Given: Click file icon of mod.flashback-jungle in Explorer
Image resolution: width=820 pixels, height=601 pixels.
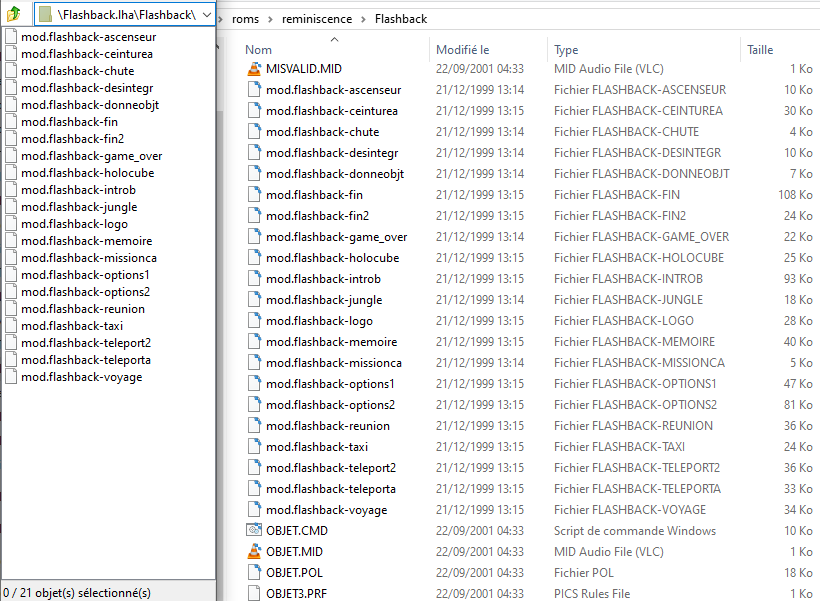Looking at the screenshot, I should tap(254, 299).
